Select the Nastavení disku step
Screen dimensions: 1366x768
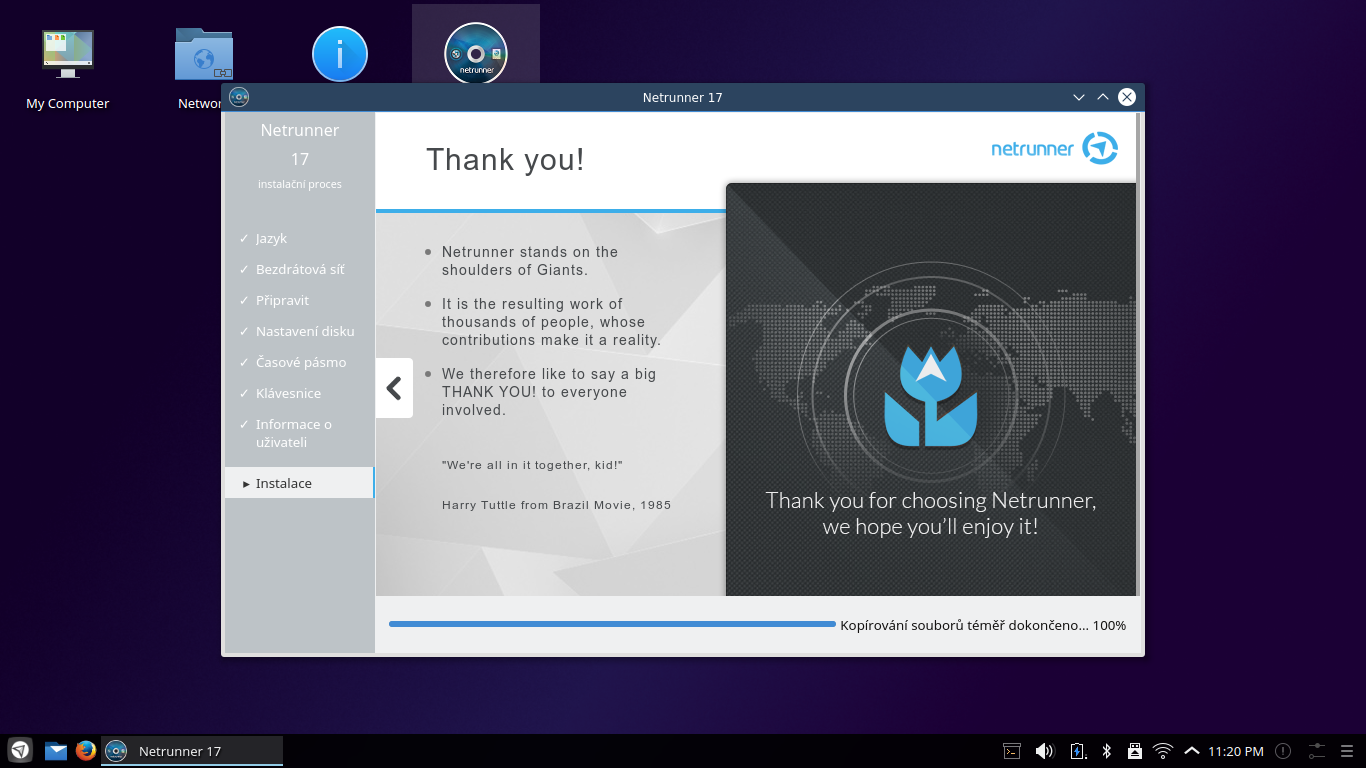click(x=299, y=331)
